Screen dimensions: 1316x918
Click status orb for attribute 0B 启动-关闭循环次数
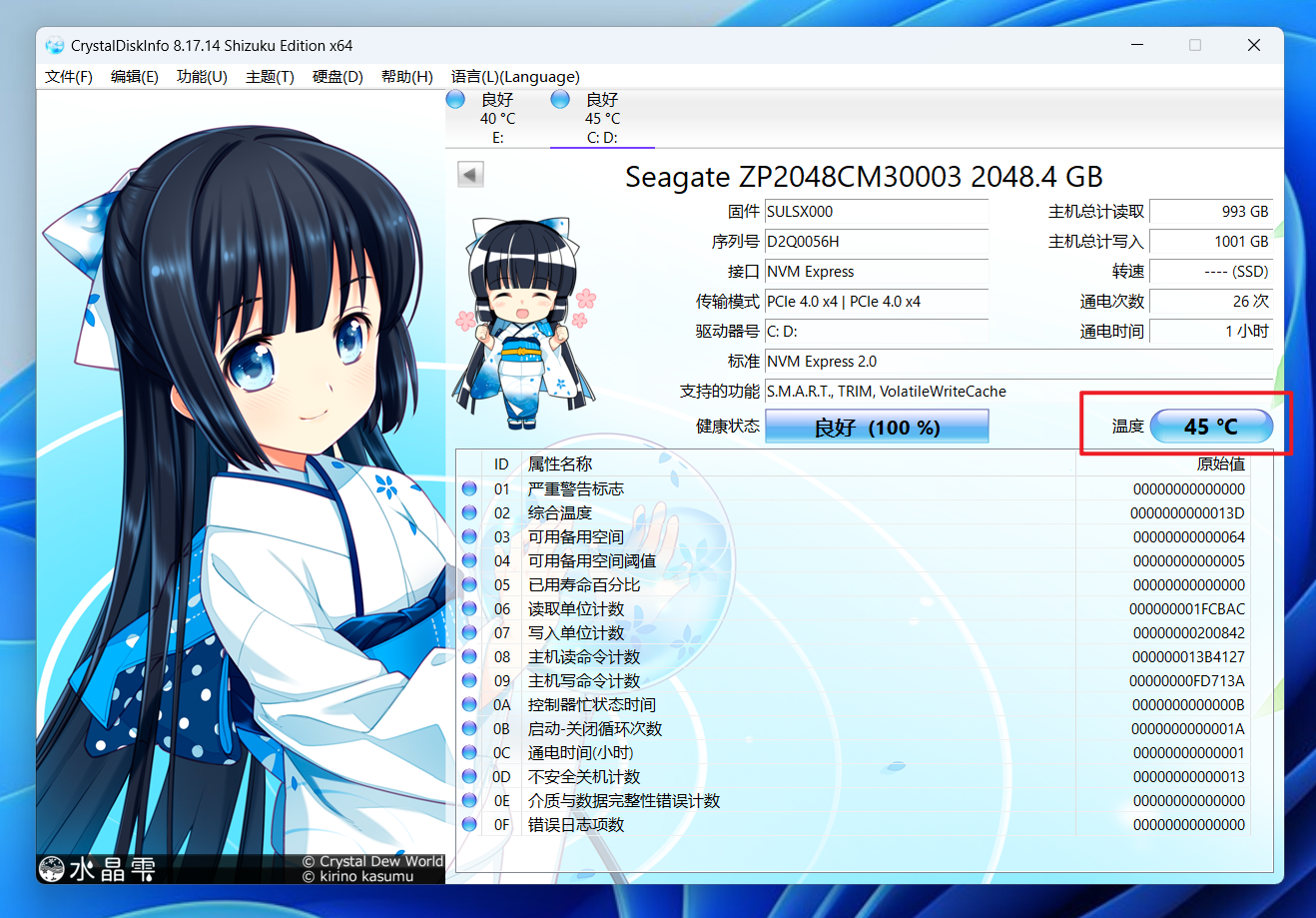tap(469, 729)
